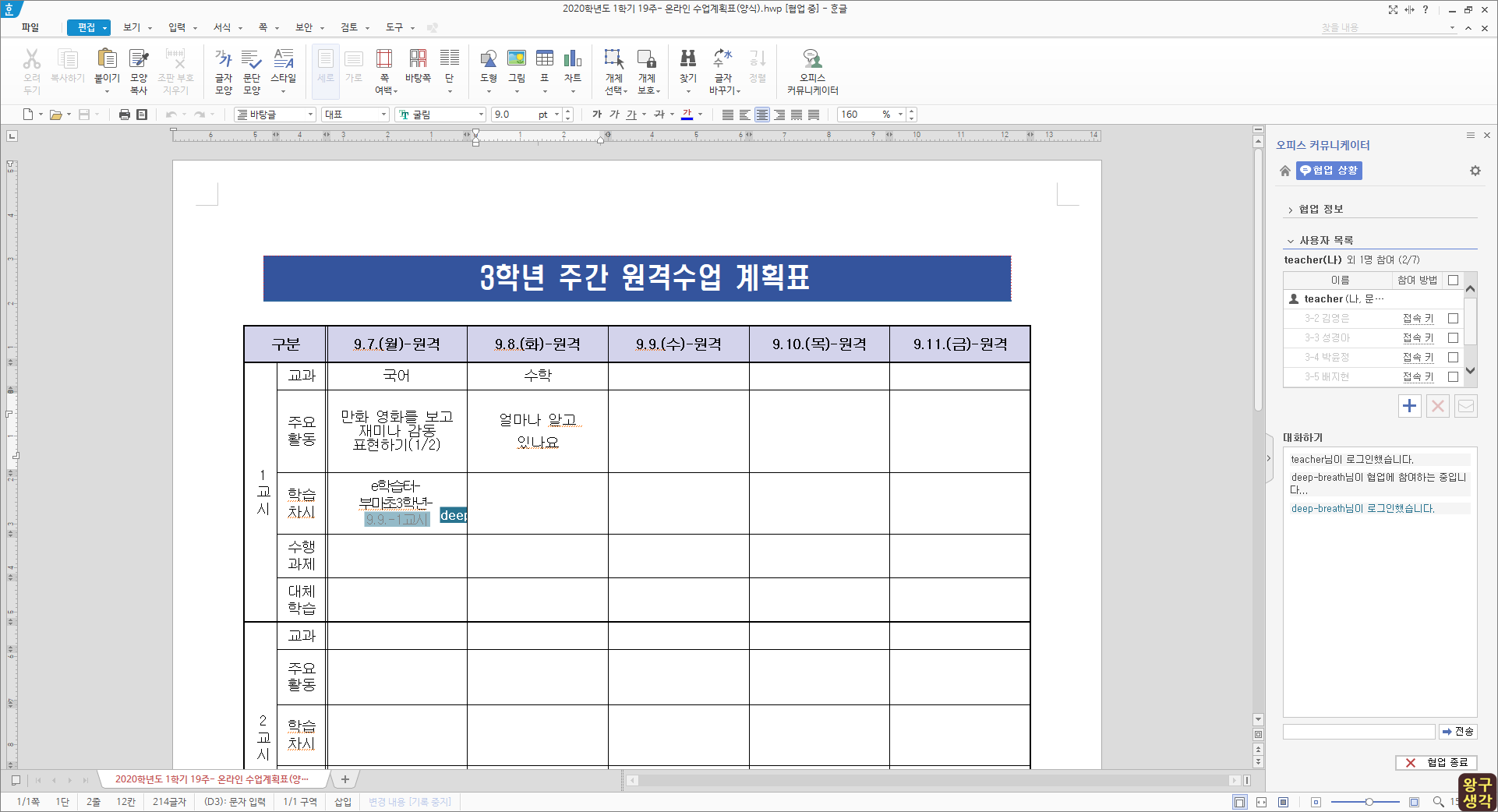Click the open folder icon
The image size is (1498, 812).
click(x=55, y=115)
